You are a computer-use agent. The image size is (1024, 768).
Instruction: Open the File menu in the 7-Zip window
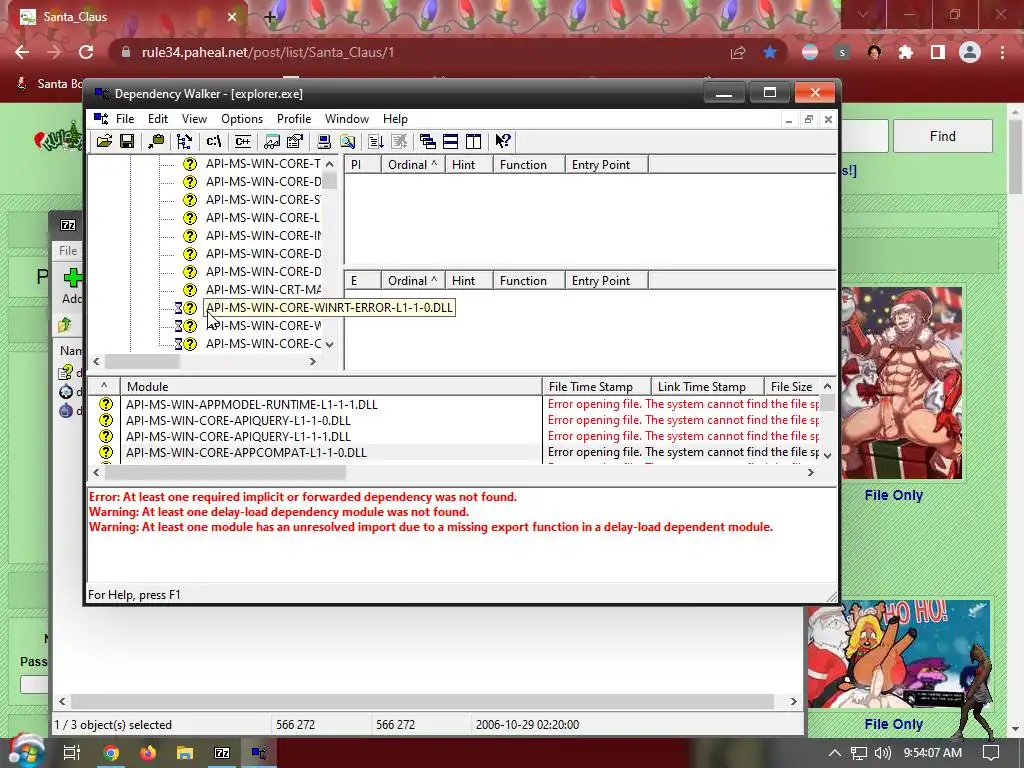tap(68, 251)
